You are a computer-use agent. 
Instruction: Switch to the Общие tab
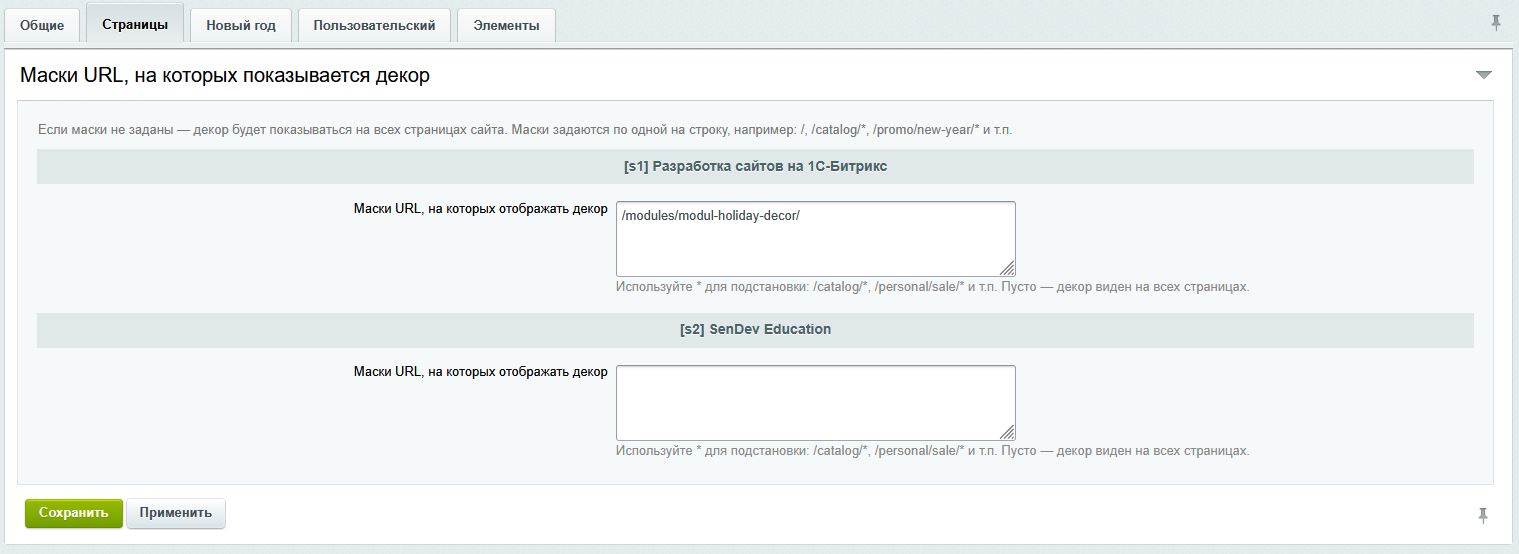point(42,25)
